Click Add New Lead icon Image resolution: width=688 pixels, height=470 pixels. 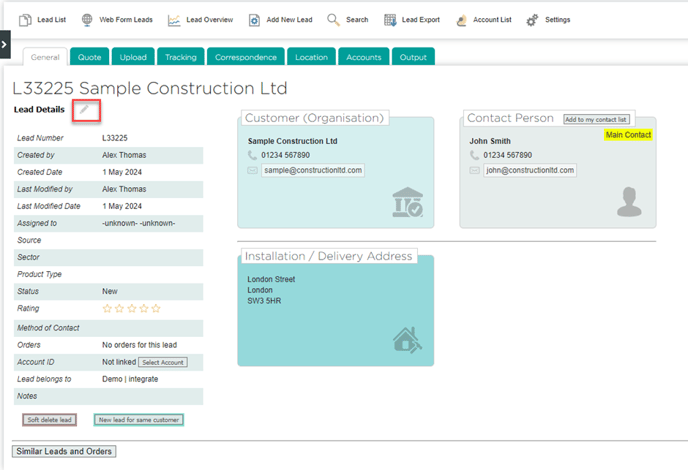[257, 20]
